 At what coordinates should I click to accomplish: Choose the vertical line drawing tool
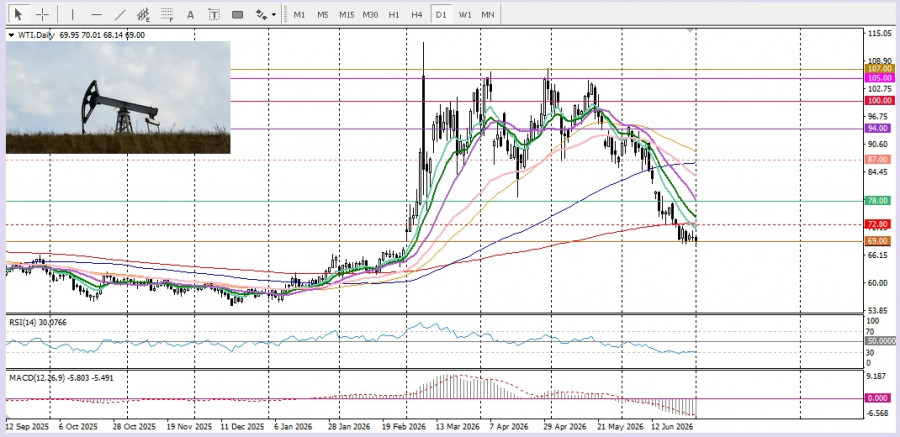click(x=72, y=14)
